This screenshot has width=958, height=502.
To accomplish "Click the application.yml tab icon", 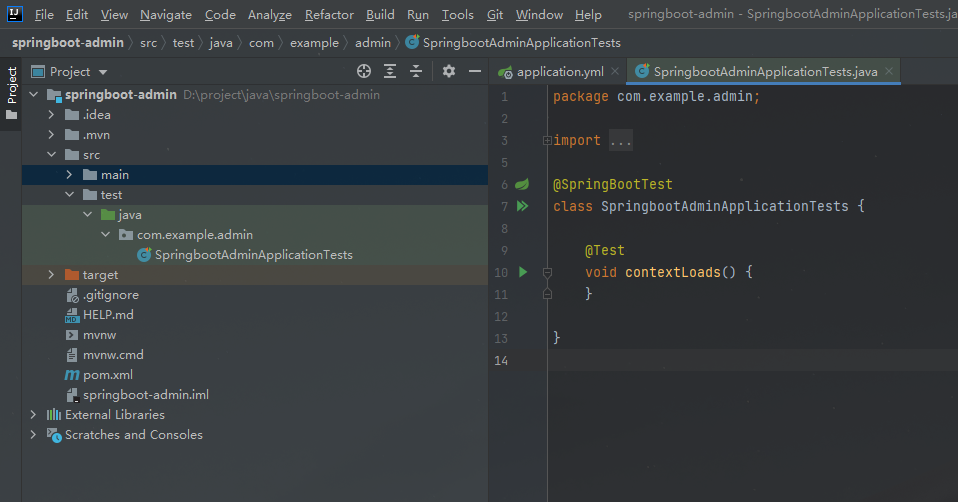I will point(505,73).
